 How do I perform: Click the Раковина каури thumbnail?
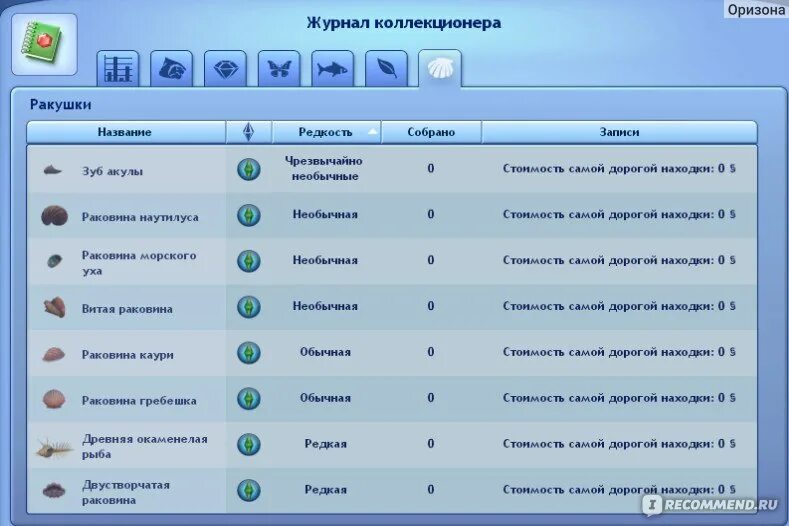click(x=54, y=354)
